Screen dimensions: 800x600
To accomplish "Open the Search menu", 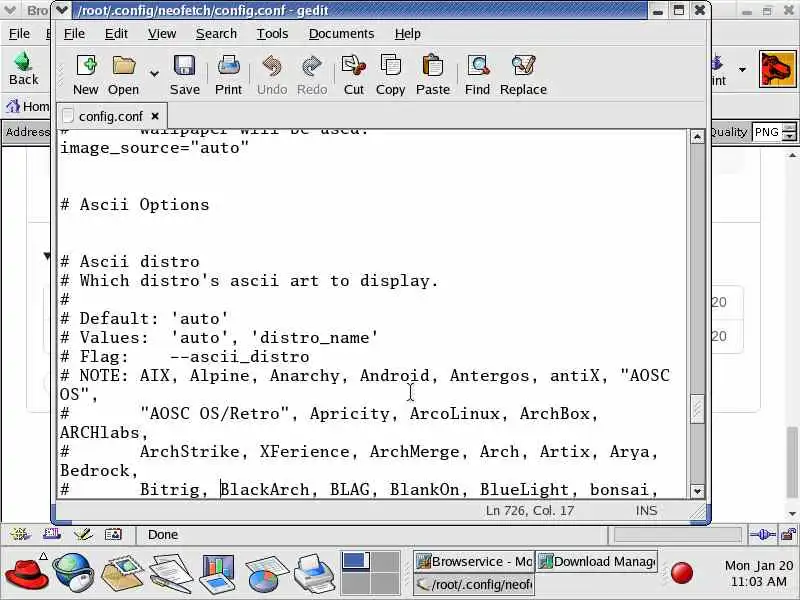I will point(216,34).
